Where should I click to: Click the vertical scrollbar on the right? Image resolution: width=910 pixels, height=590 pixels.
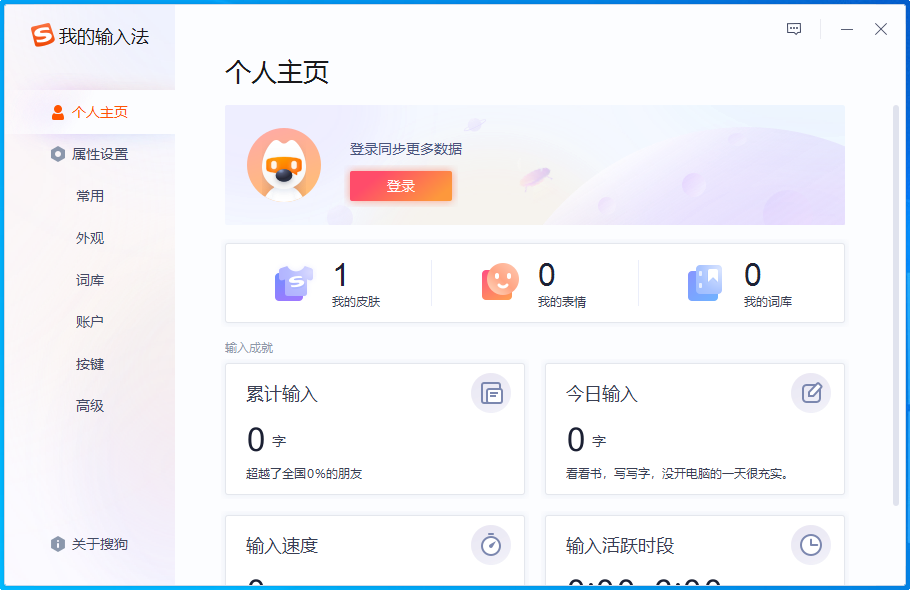pyautogui.click(x=895, y=305)
